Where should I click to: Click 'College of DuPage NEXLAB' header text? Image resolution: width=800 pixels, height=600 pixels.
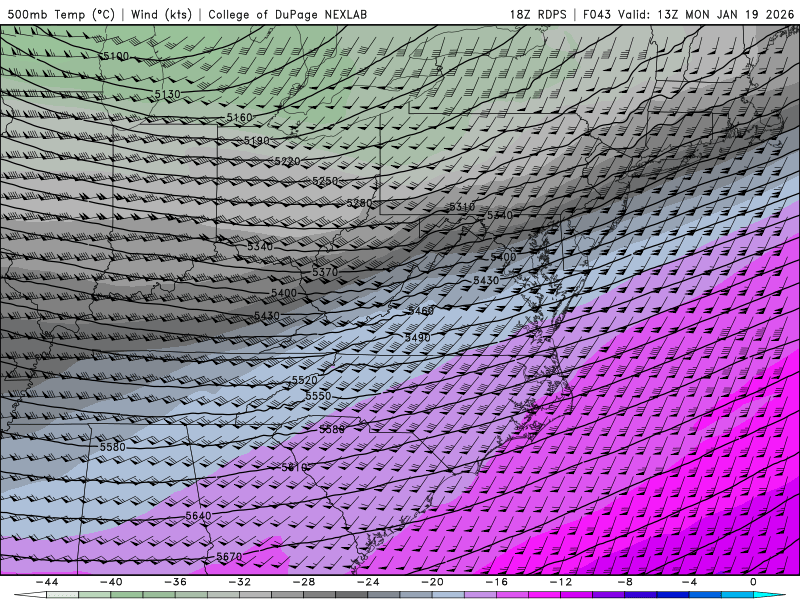(x=287, y=14)
